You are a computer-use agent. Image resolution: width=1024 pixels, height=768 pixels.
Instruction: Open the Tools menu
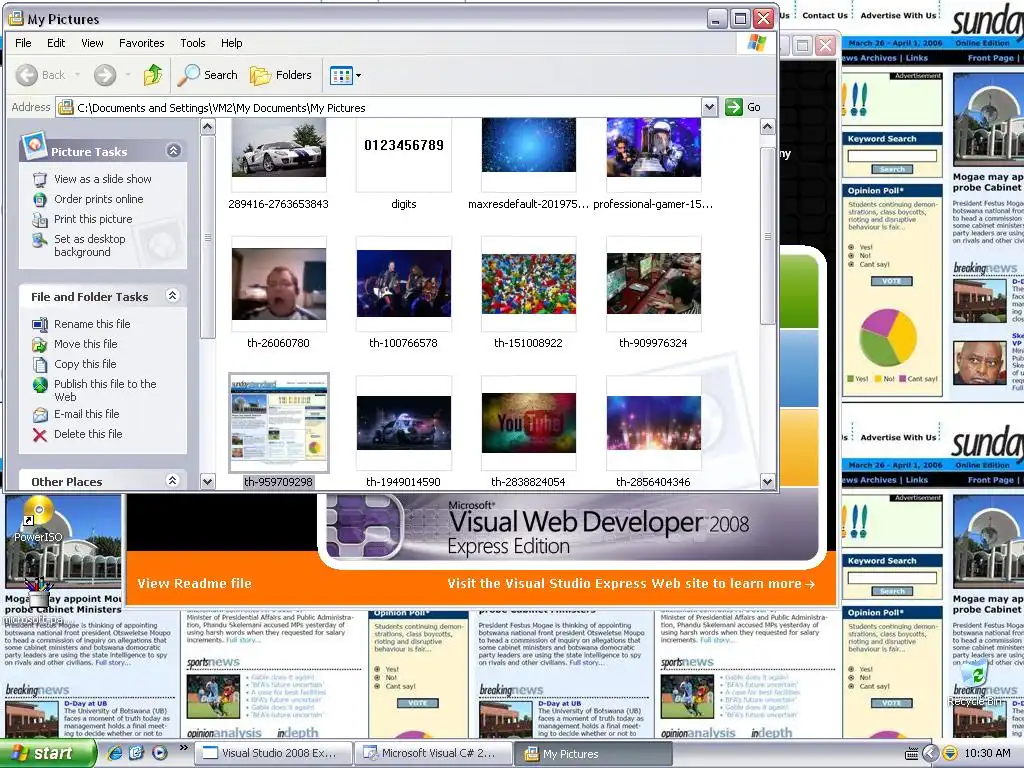click(193, 43)
